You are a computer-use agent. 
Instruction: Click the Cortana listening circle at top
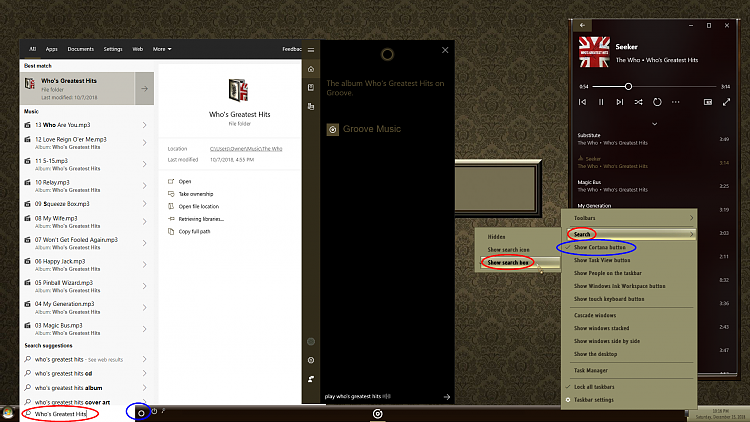[x=387, y=55]
